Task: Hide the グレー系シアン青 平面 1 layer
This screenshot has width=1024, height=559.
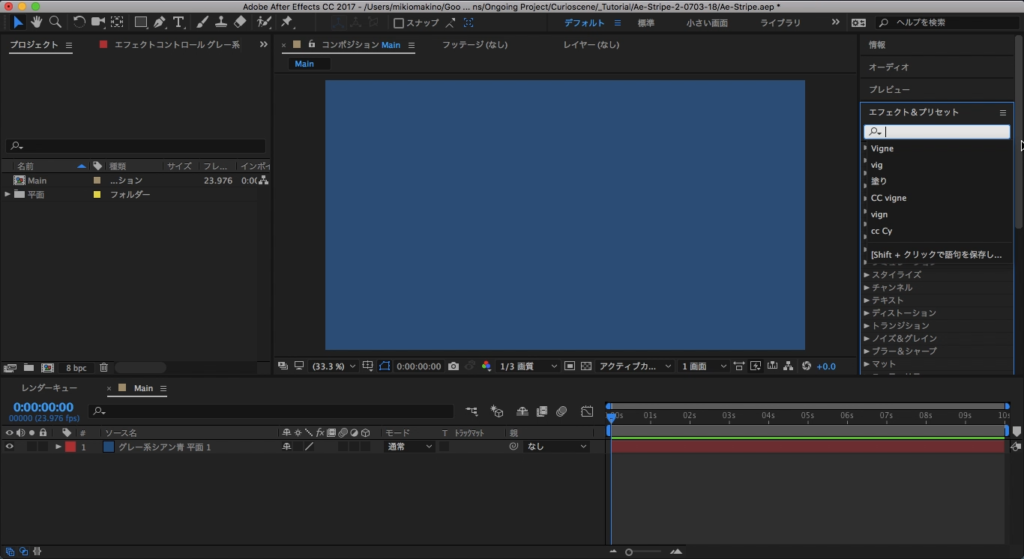Action: click(x=9, y=447)
